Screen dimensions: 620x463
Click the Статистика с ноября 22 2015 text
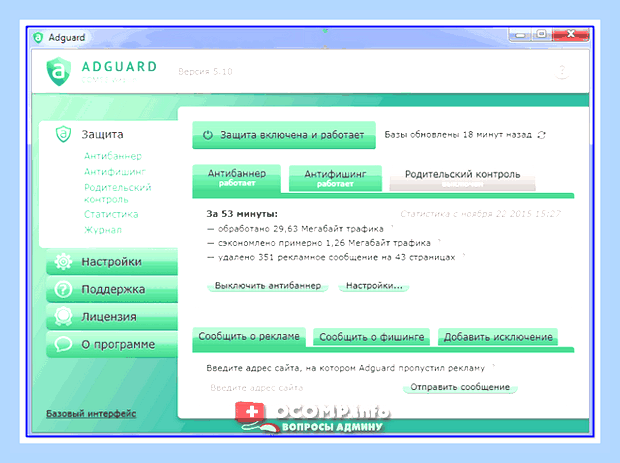480,214
